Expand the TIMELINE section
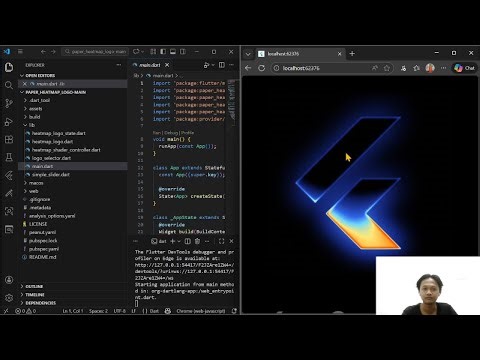This screenshot has width=480, height=360. click(35, 295)
